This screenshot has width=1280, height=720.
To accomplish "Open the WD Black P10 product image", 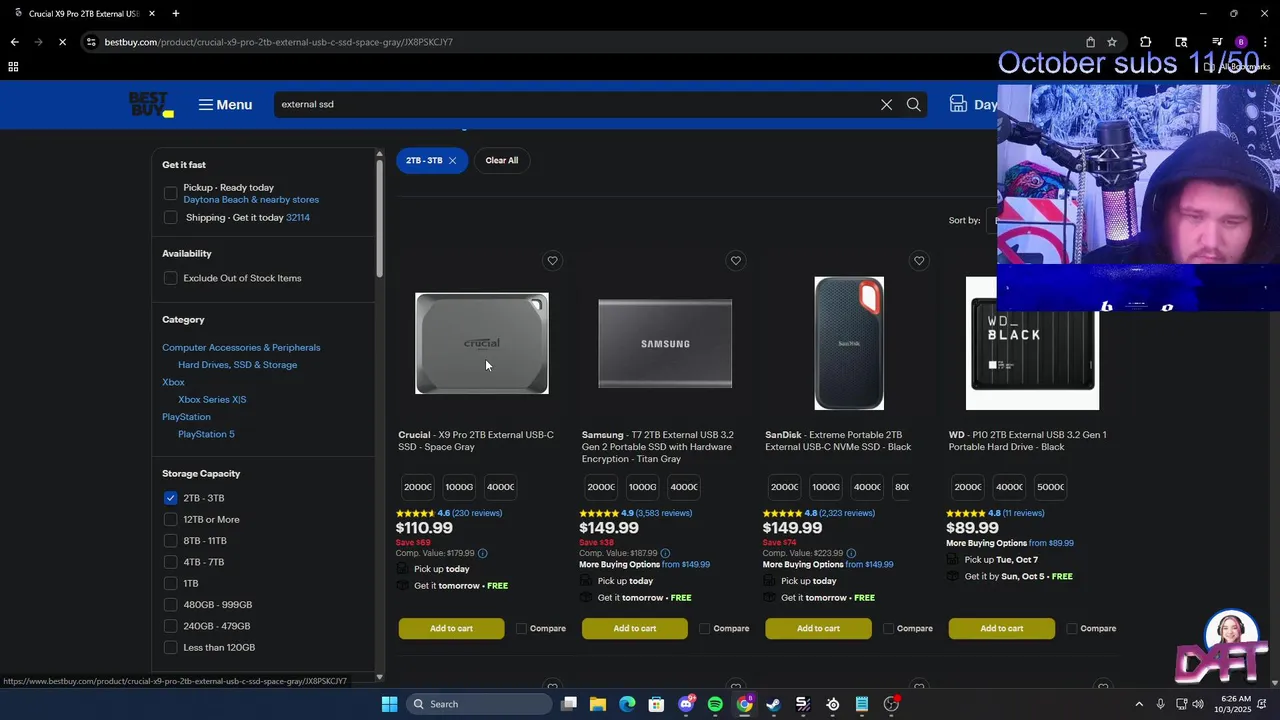I will click(1032, 343).
